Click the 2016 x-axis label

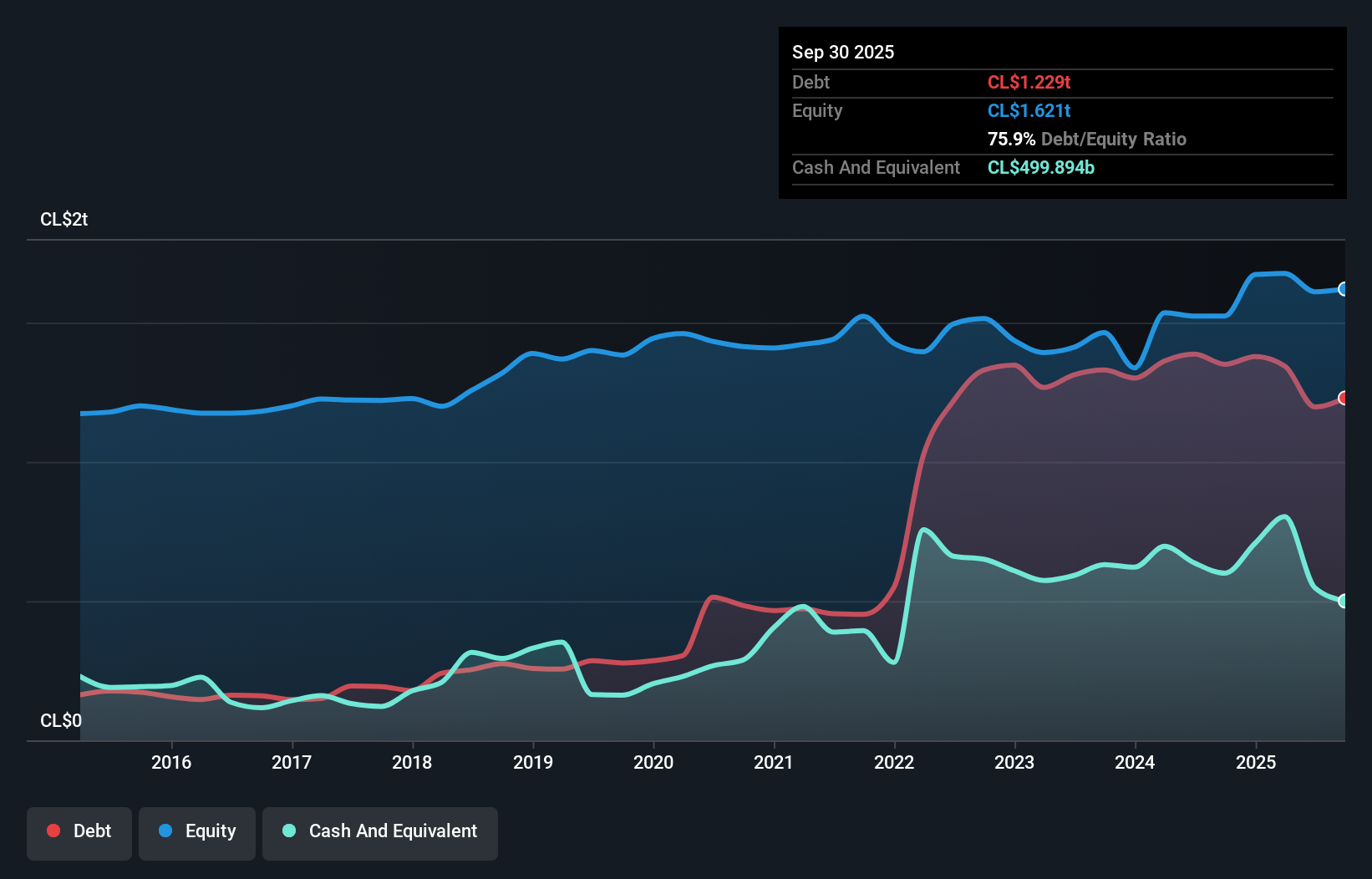[x=171, y=762]
